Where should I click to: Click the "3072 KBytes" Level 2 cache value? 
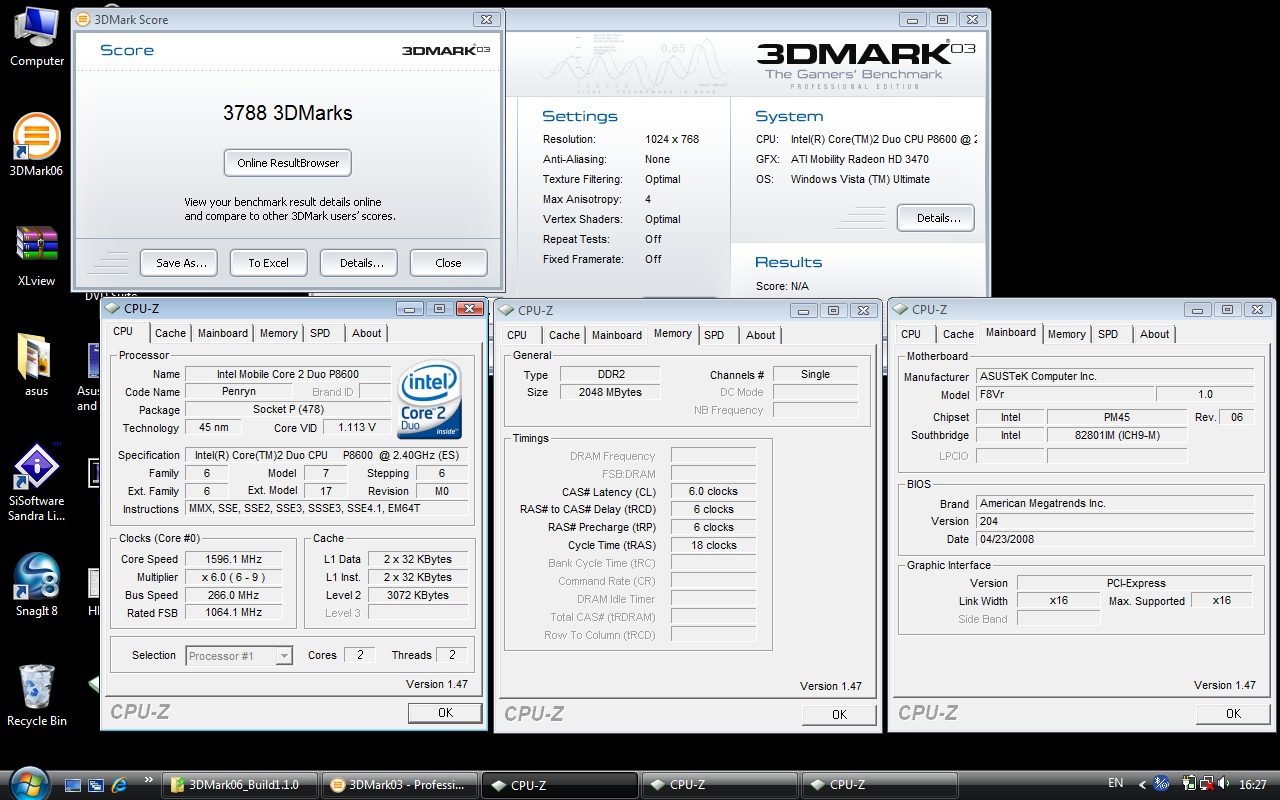tap(418, 595)
